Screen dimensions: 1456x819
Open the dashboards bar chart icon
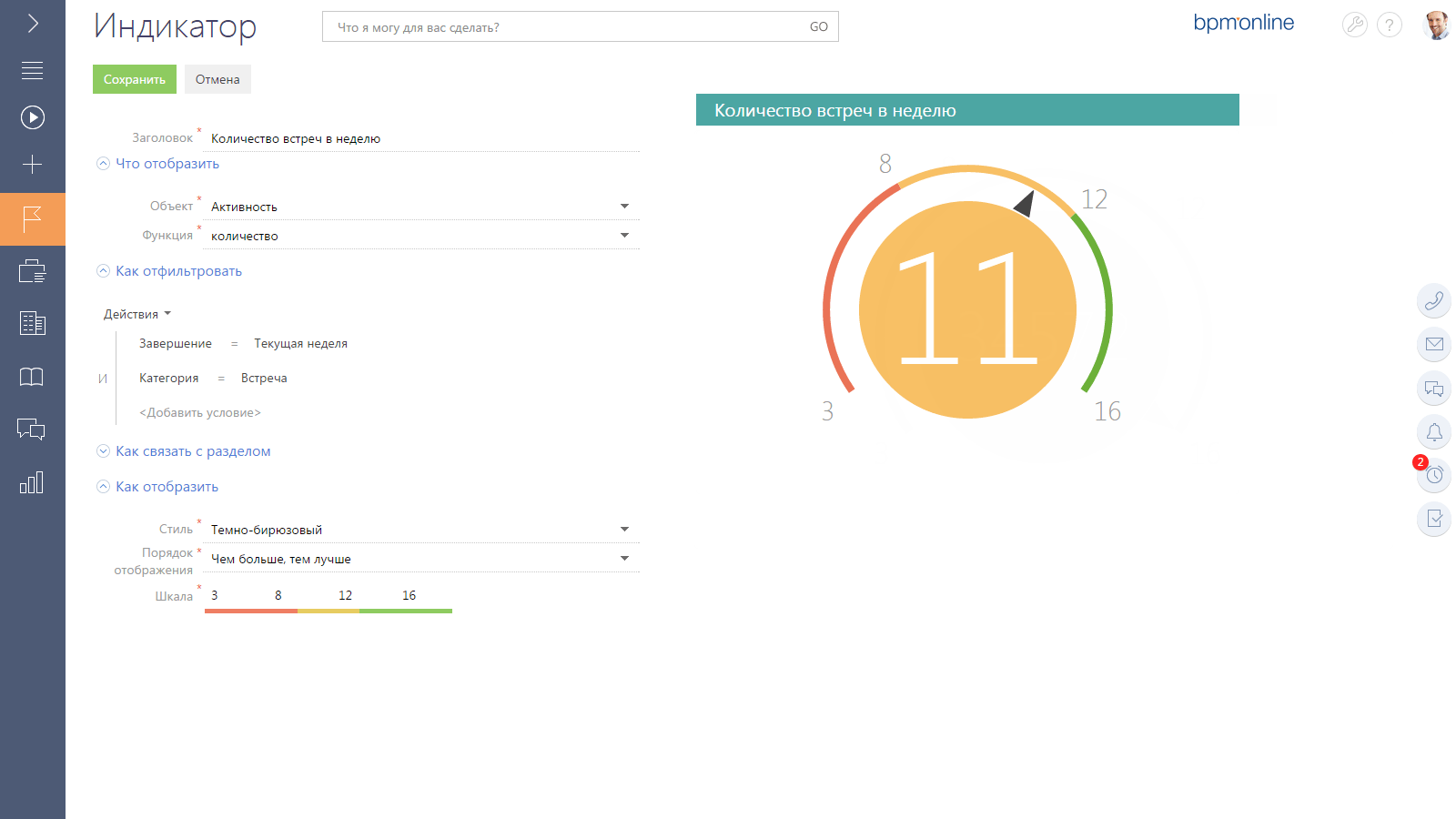(33, 482)
